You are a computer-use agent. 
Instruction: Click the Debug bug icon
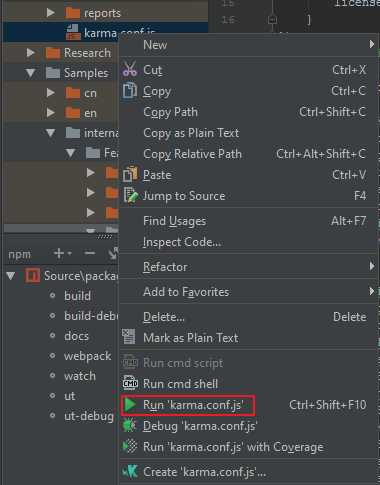click(130, 426)
